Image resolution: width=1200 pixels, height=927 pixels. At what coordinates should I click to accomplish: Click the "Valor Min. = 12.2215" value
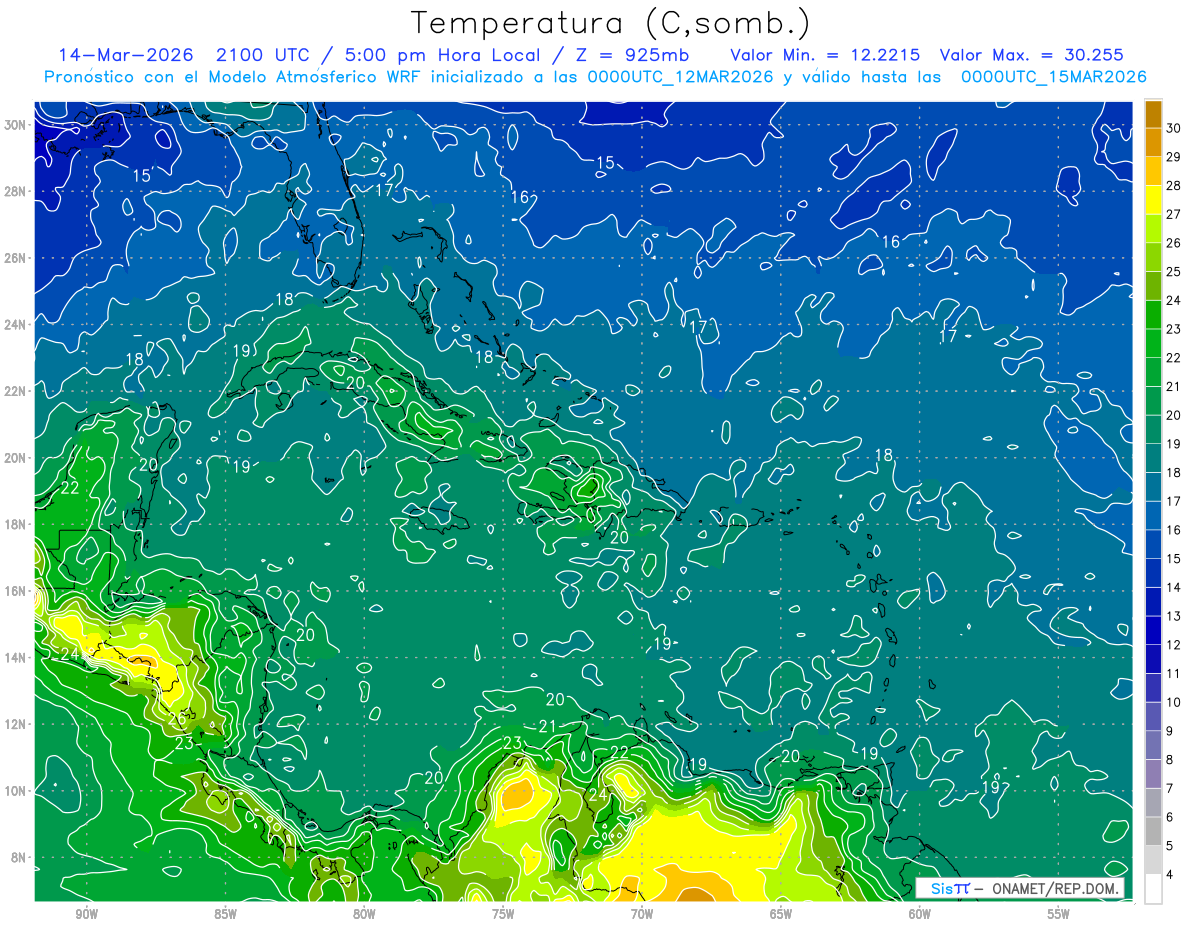[x=825, y=55]
